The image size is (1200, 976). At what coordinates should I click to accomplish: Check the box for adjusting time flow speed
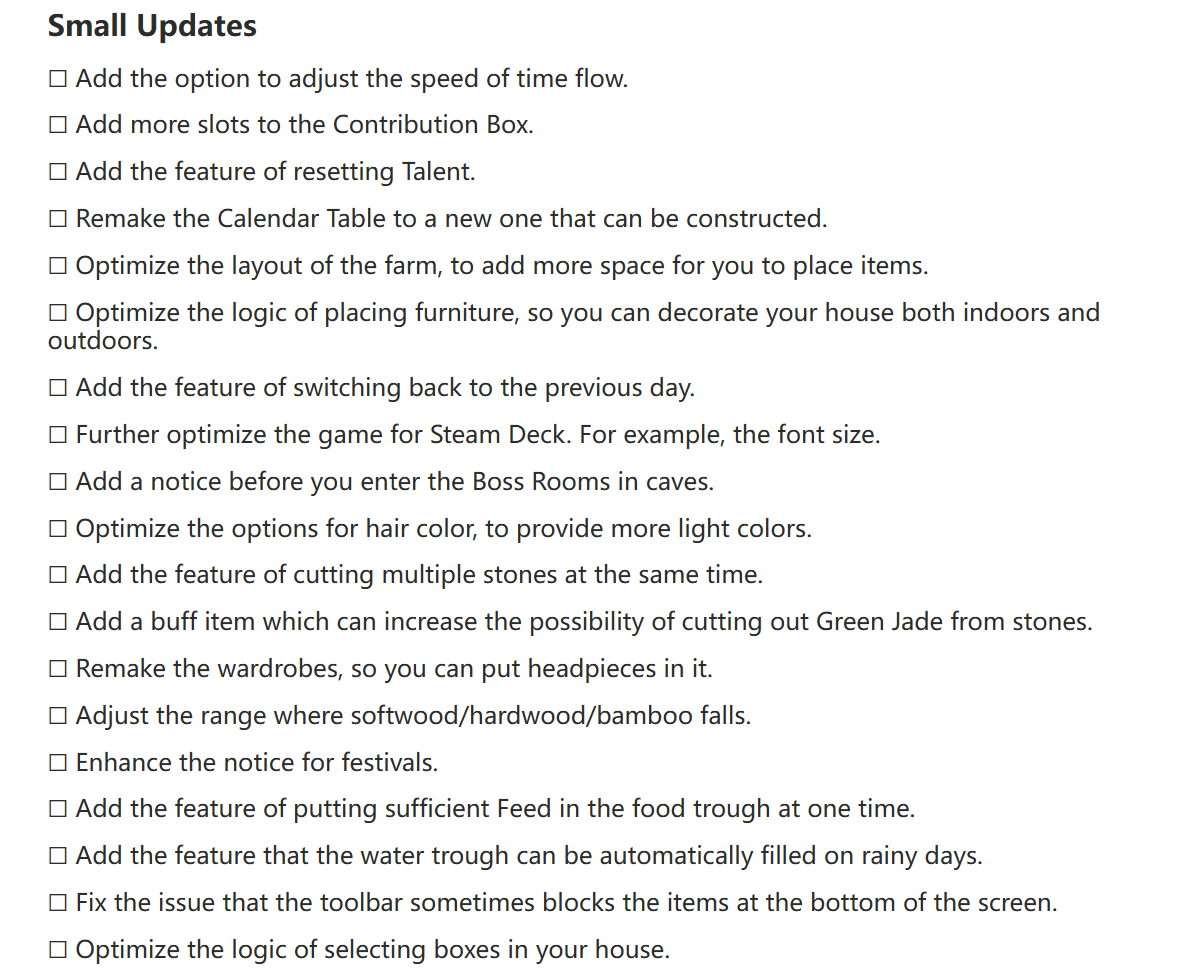click(x=58, y=79)
